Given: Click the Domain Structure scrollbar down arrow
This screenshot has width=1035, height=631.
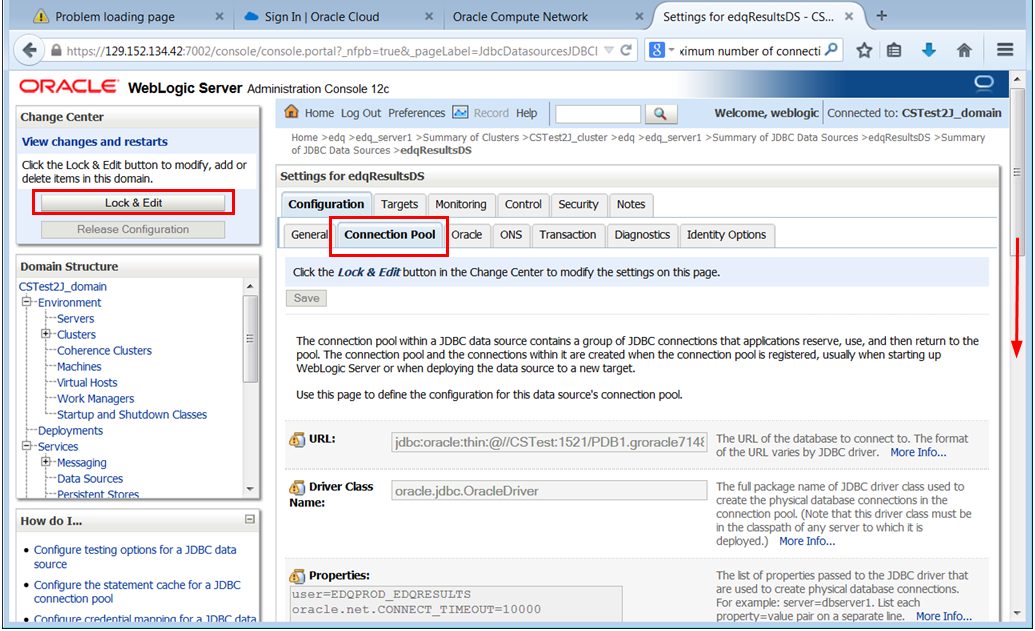Looking at the screenshot, I should (250, 489).
